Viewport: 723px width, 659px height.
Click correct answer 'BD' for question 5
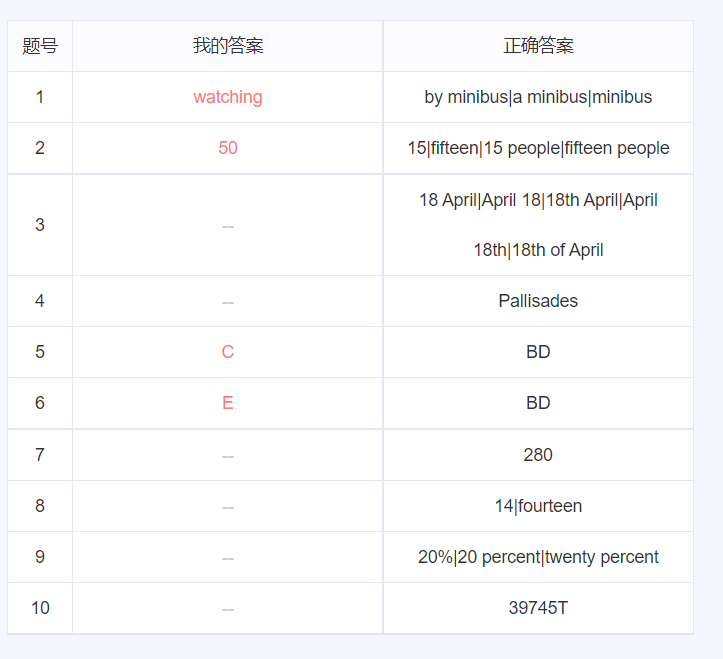coord(538,352)
